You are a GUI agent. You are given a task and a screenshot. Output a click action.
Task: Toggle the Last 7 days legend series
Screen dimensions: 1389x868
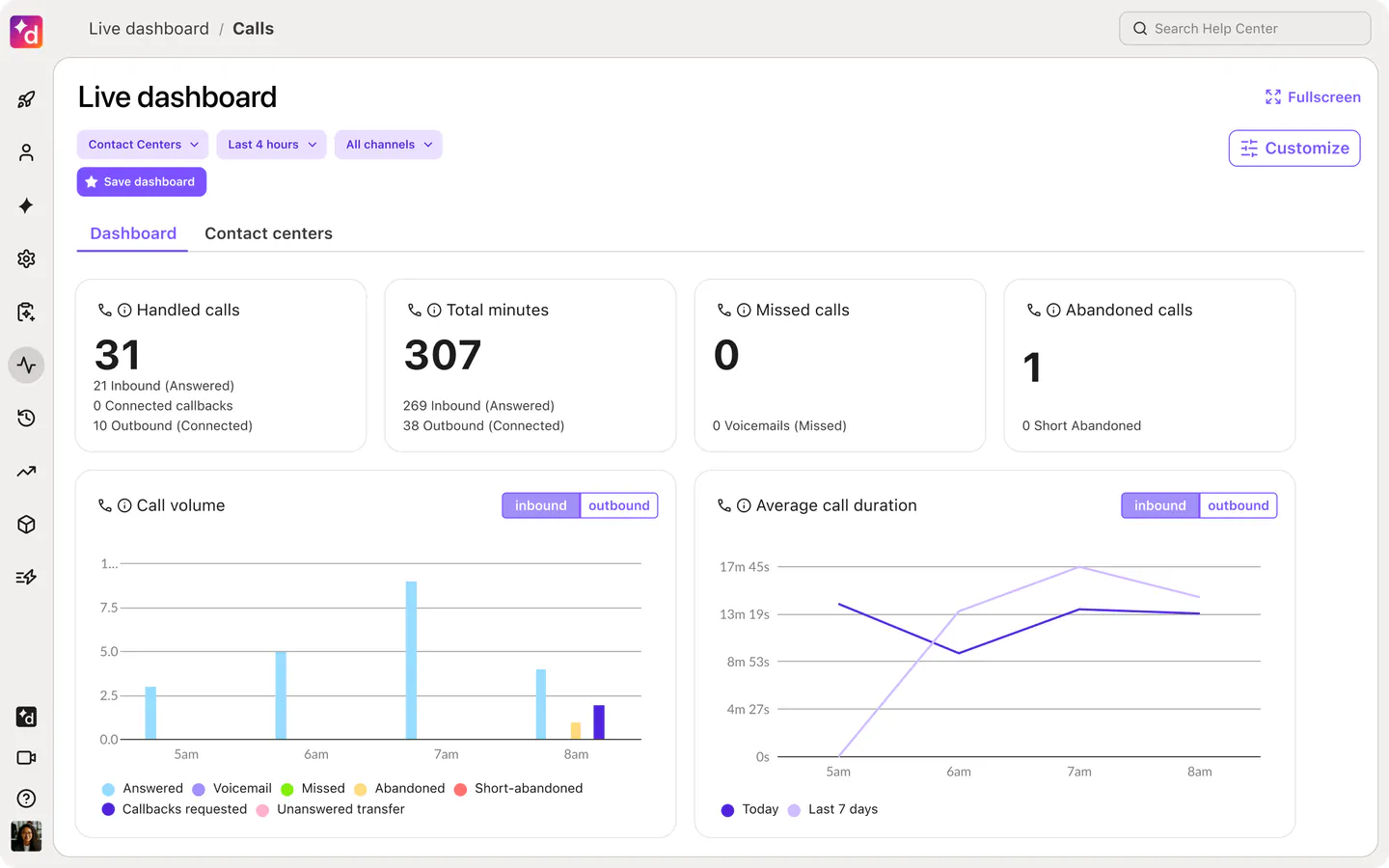tap(833, 809)
